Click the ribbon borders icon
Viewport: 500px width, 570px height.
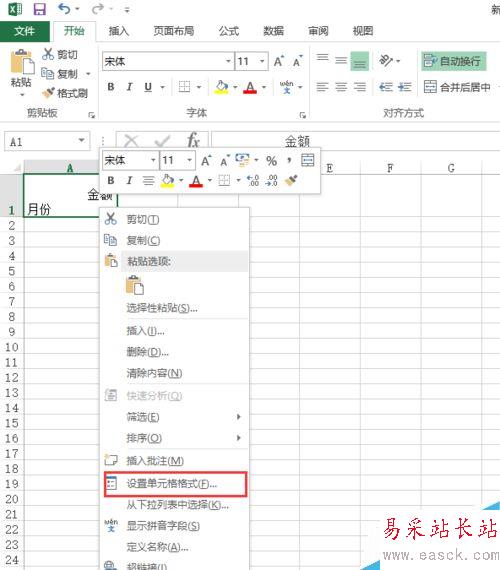pyautogui.click(x=184, y=87)
